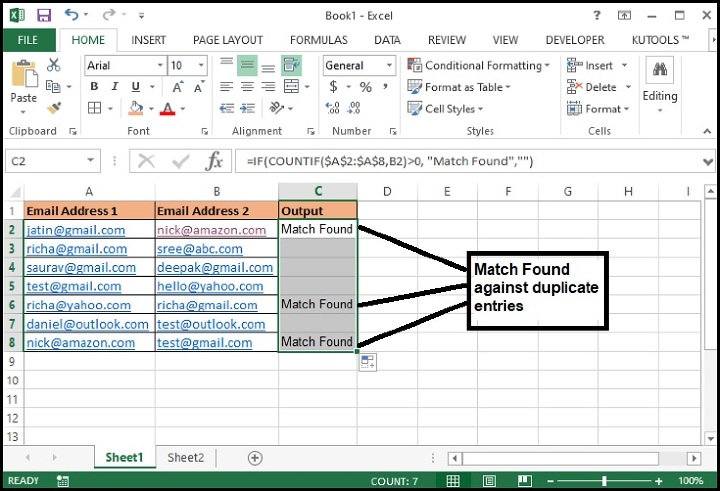Increase the cell indent
The image size is (720, 491).
tap(248, 108)
